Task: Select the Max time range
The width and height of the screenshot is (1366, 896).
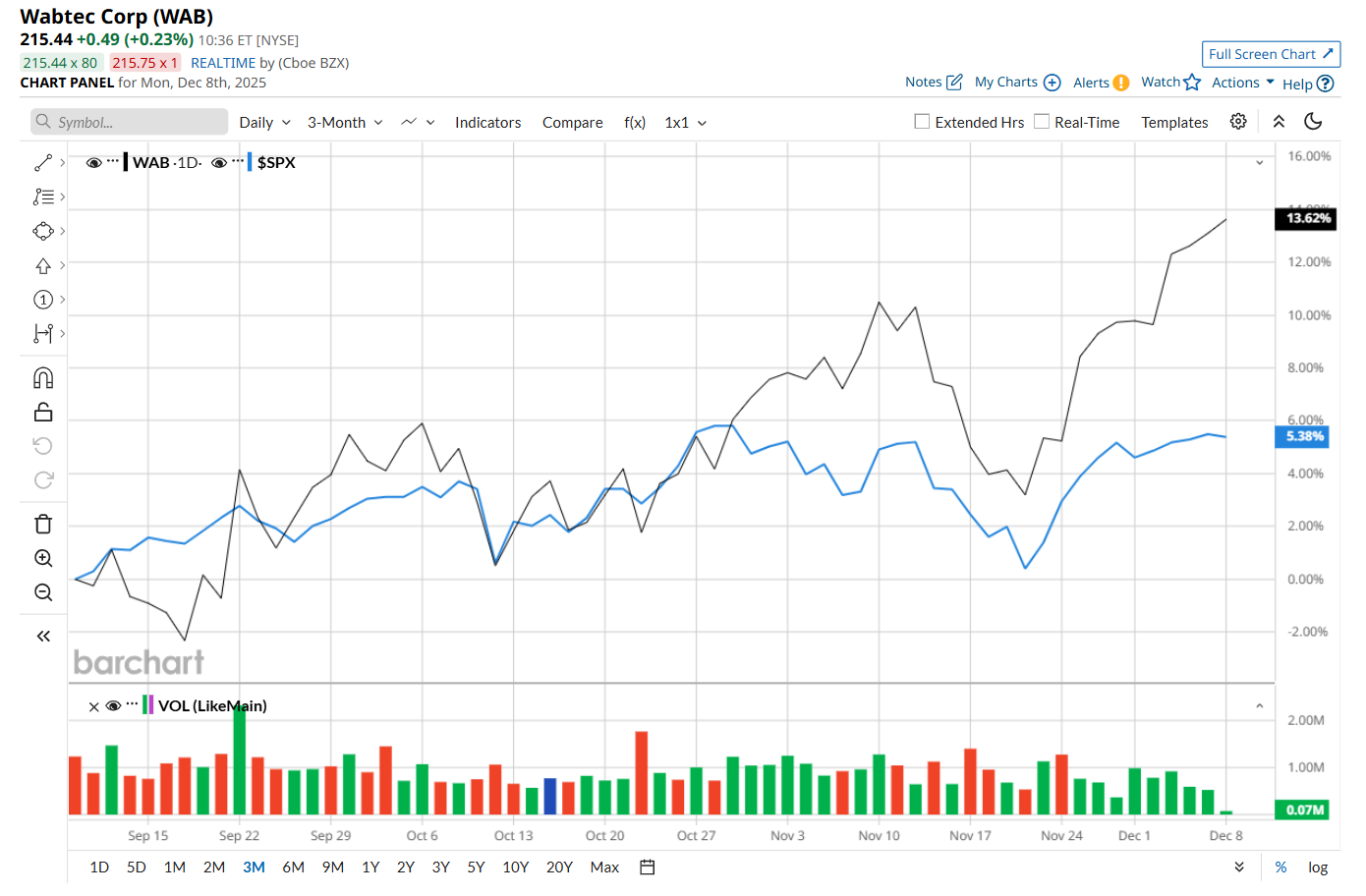Action: tap(604, 867)
